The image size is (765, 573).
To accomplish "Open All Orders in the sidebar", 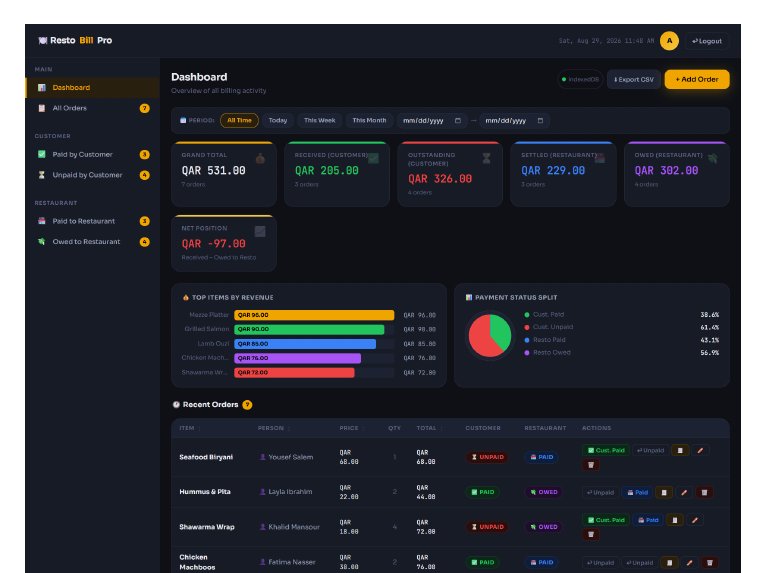I will (x=92, y=108).
